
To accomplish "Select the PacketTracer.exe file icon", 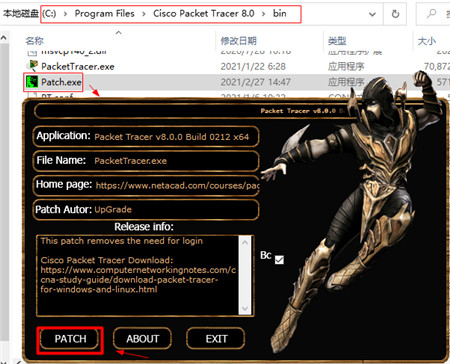I will [x=32, y=66].
